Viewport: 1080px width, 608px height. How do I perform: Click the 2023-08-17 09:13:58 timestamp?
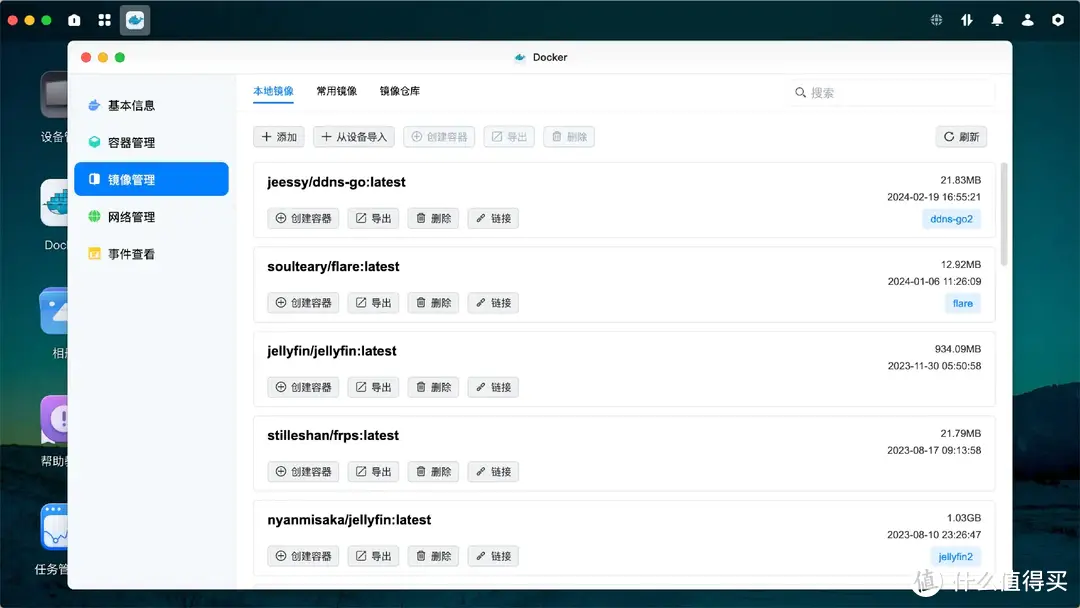pyautogui.click(x=934, y=450)
